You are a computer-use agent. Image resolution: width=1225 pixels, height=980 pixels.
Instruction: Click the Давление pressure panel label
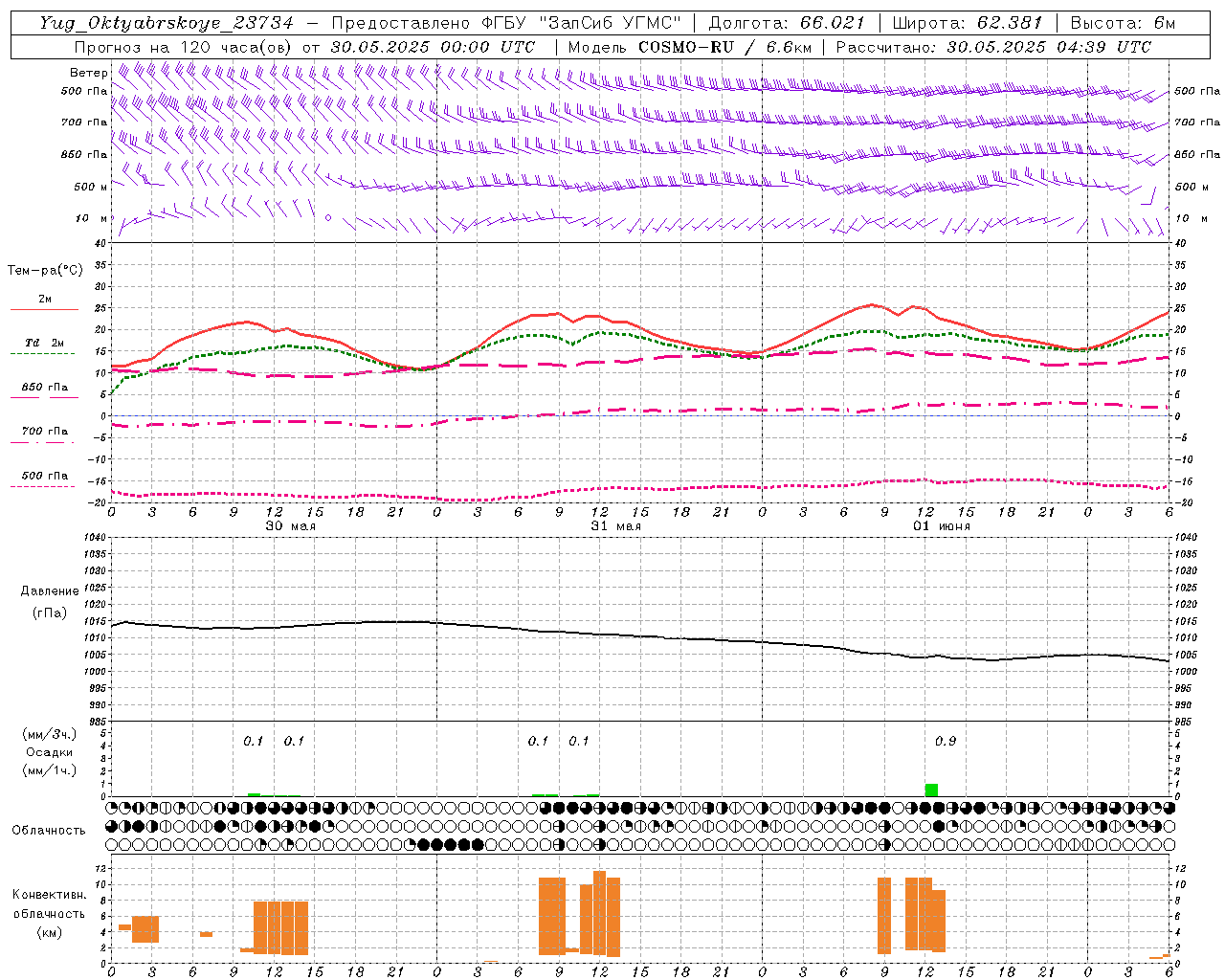click(x=50, y=591)
